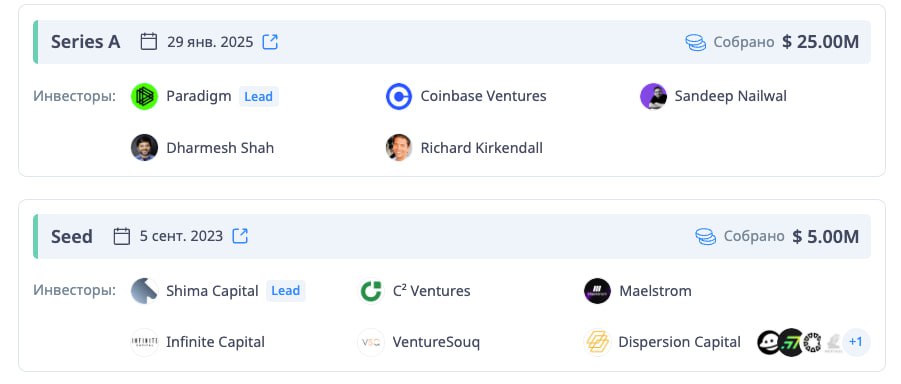This screenshot has width=901, height=384.
Task: Click the VentureSouq logo
Action: (371, 342)
